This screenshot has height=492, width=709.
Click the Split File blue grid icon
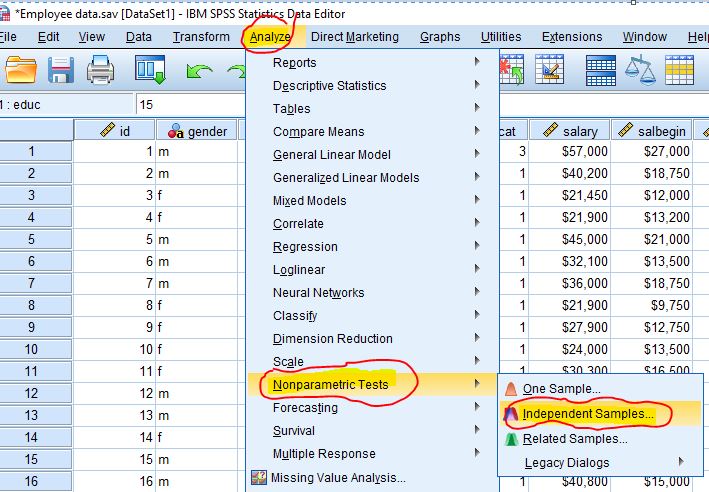click(600, 70)
